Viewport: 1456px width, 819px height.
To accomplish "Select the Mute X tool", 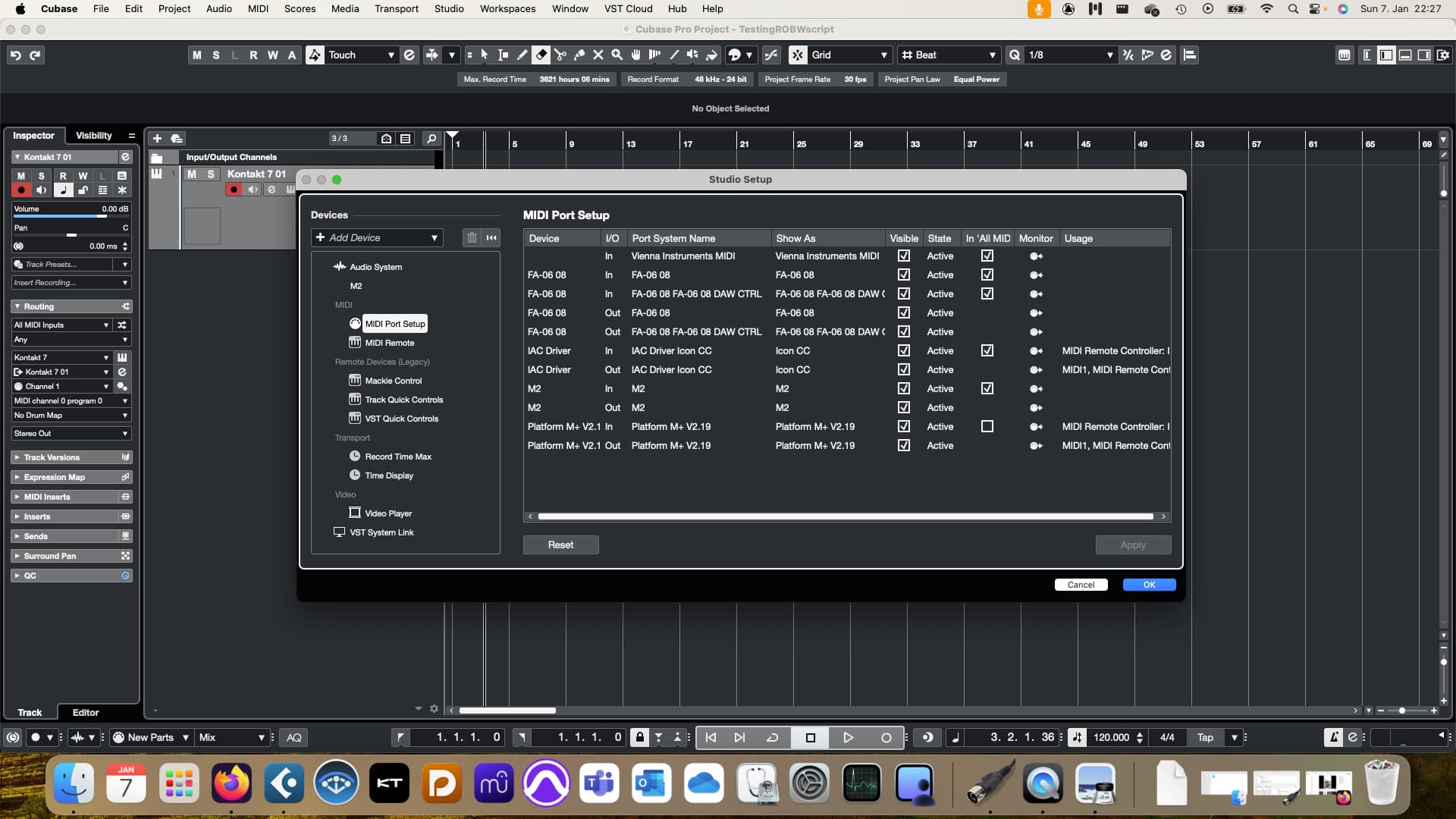I will click(598, 55).
